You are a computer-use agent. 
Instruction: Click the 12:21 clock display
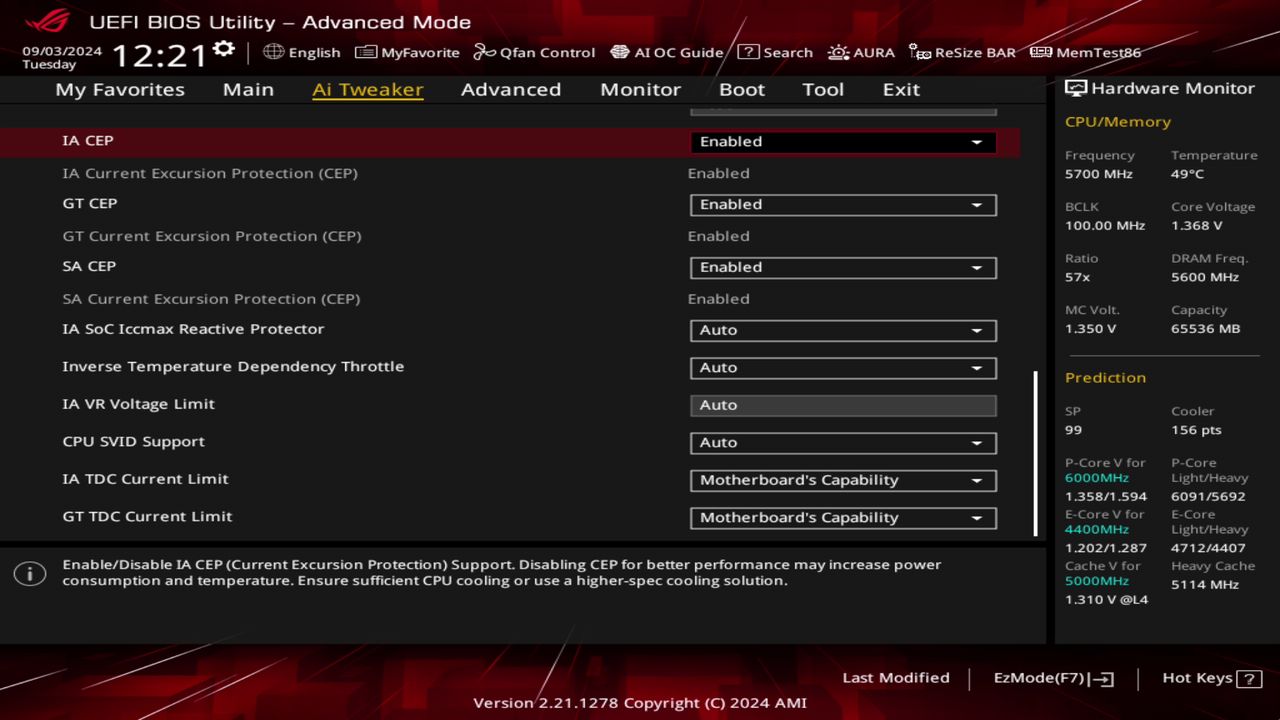(x=159, y=55)
